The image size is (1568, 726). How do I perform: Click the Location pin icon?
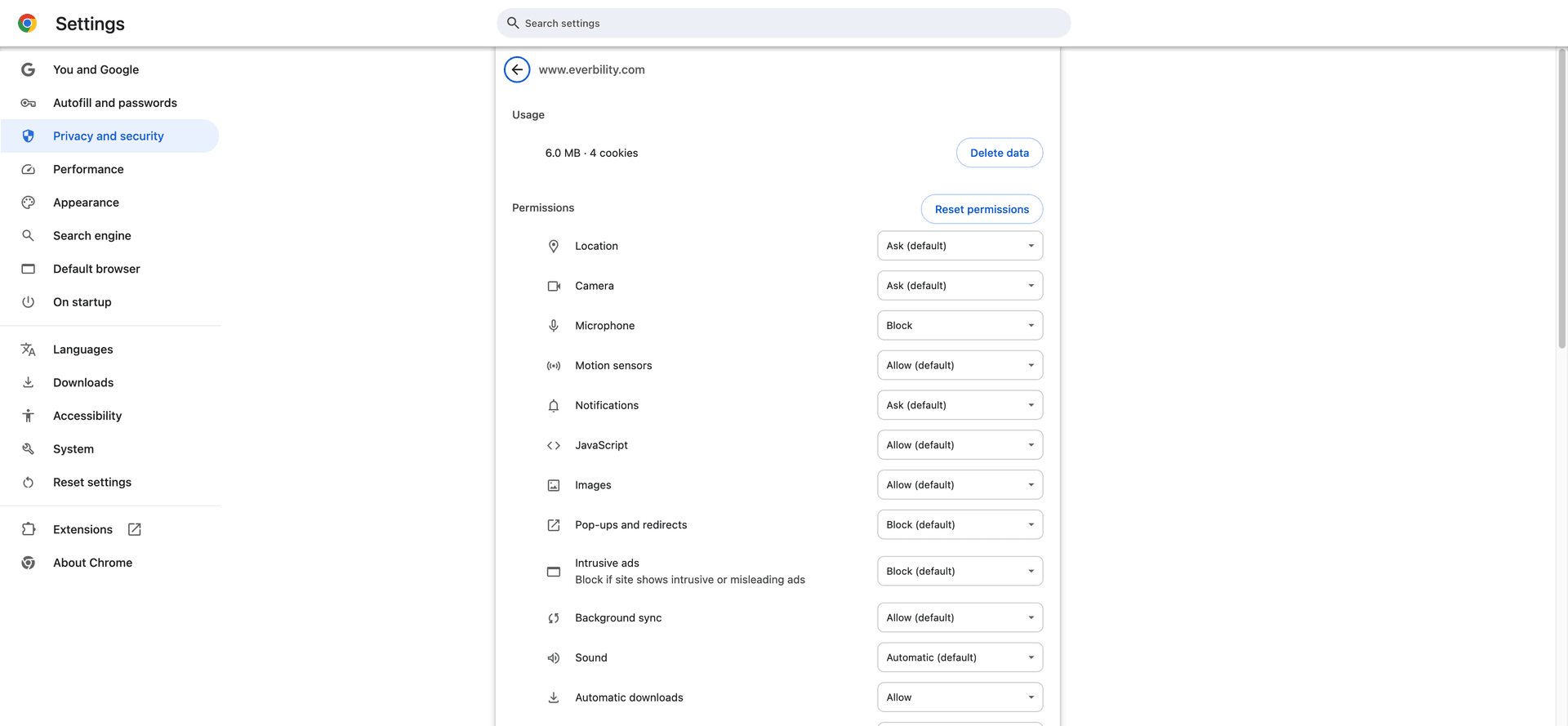click(554, 245)
